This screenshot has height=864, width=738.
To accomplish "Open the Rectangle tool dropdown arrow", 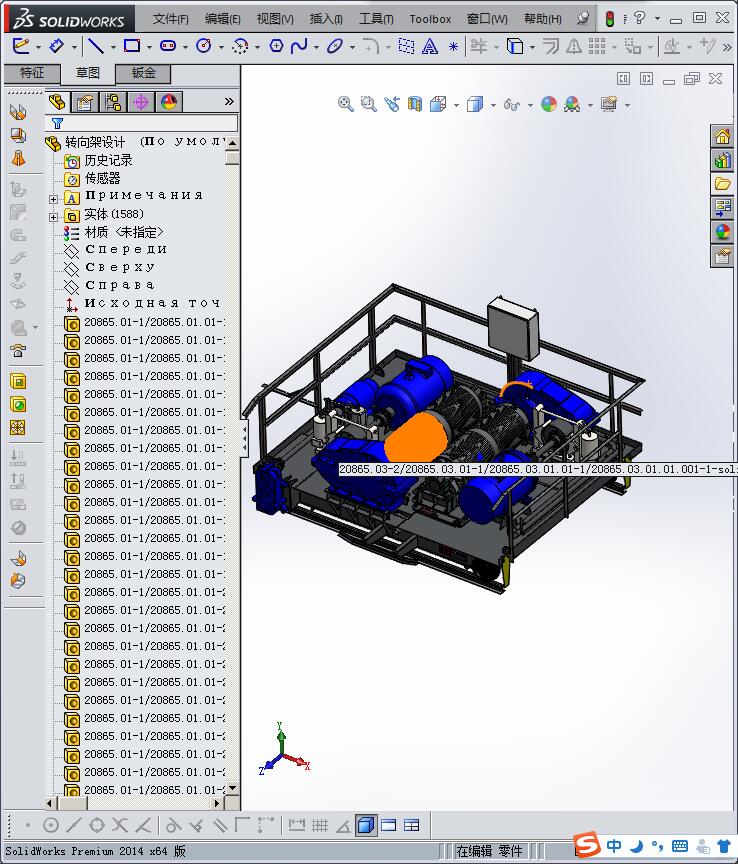I will point(149,47).
